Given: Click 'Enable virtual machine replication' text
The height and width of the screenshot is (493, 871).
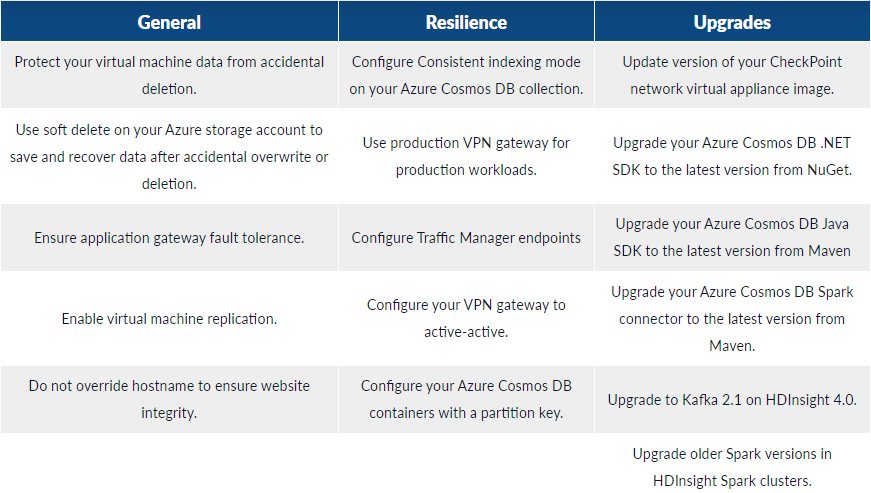Looking at the screenshot, I should coord(169,319).
